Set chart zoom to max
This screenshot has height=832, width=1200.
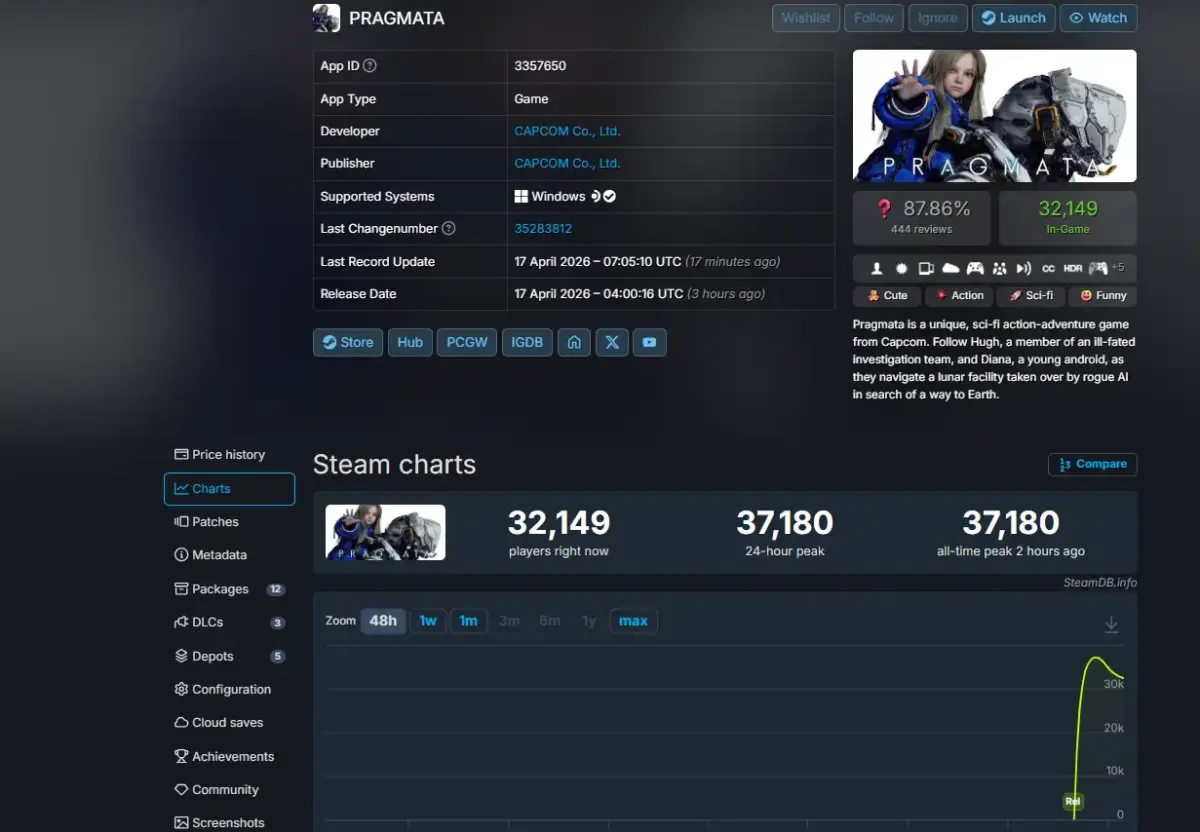[x=633, y=621]
